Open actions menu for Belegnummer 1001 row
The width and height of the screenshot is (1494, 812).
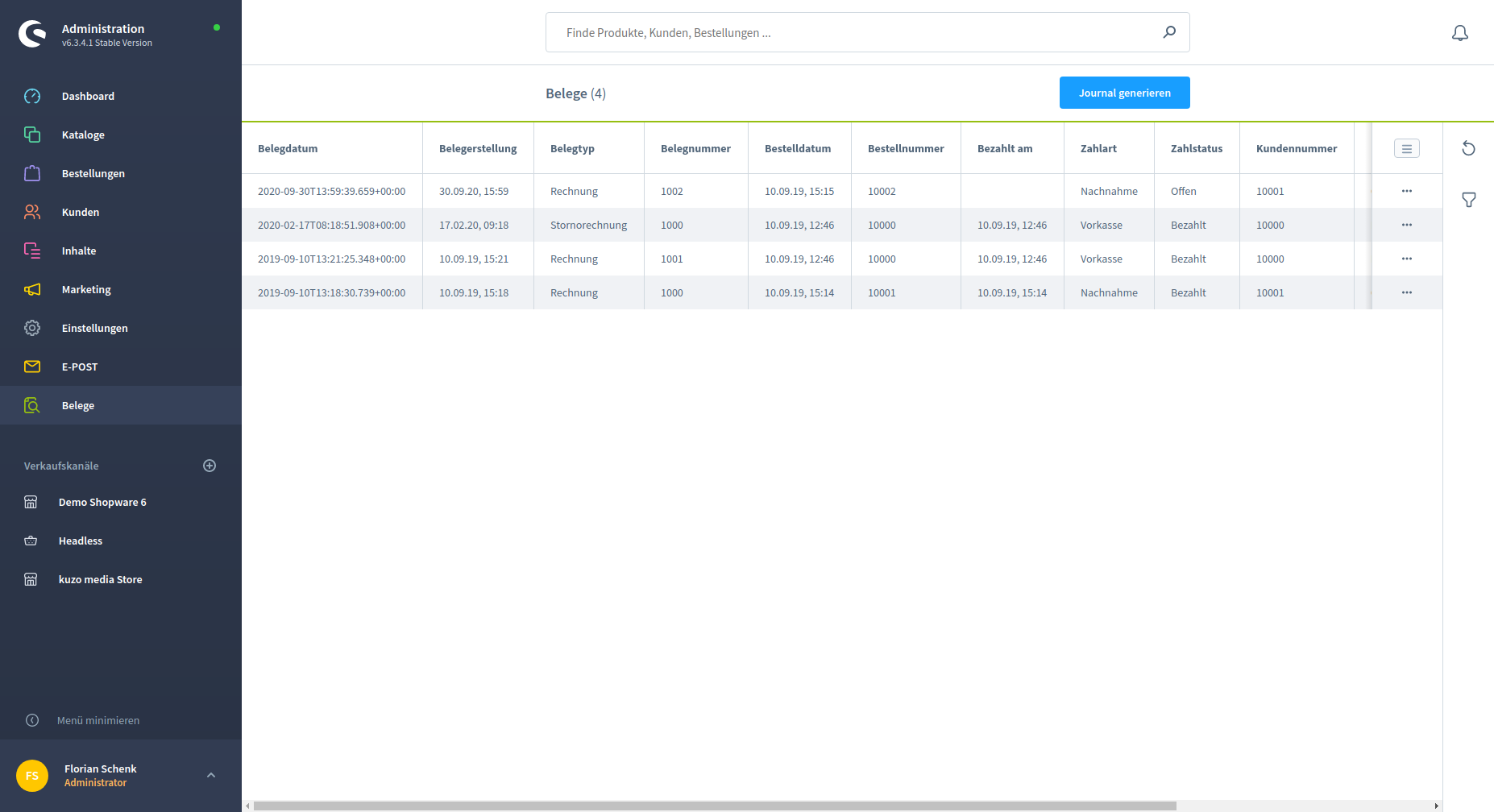pos(1407,259)
